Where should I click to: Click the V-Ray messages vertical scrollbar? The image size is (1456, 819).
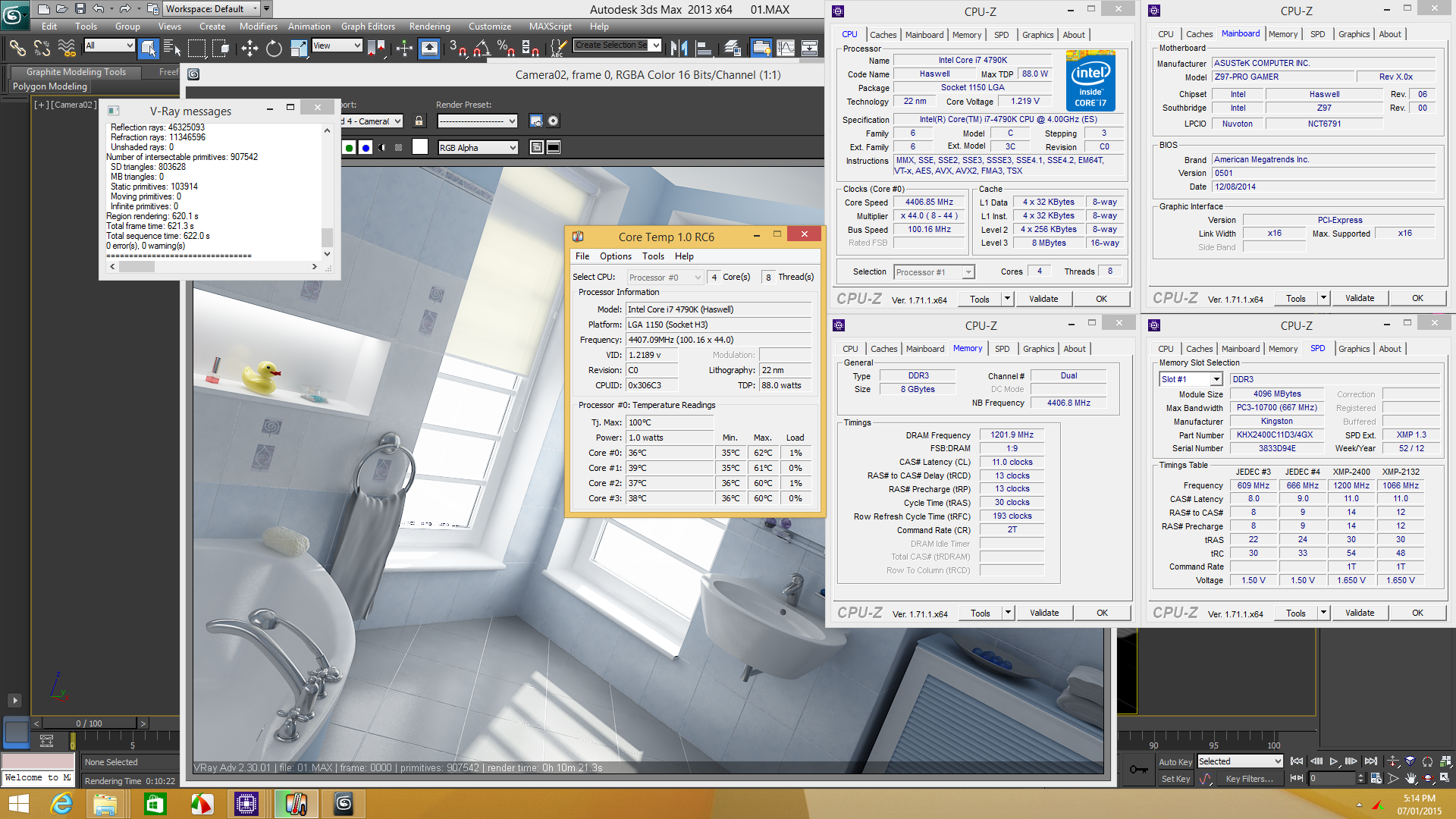pyautogui.click(x=328, y=192)
